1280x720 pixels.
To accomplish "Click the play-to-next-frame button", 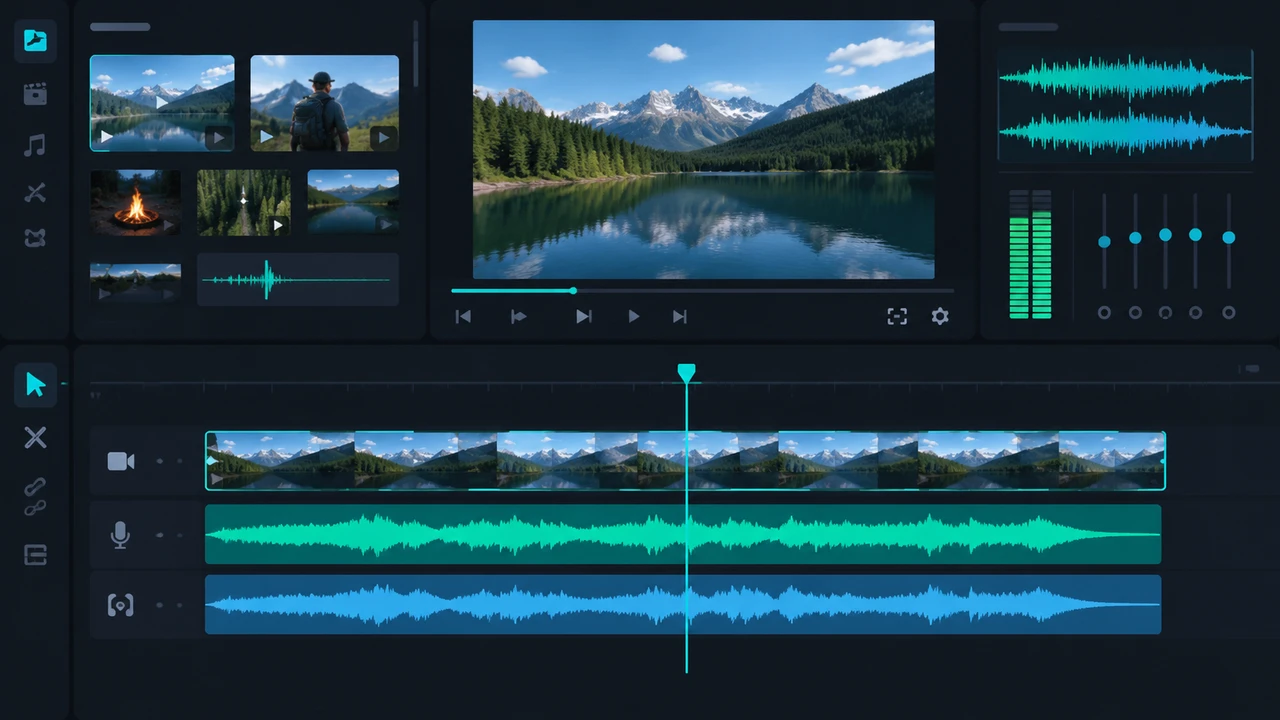I will (584, 317).
